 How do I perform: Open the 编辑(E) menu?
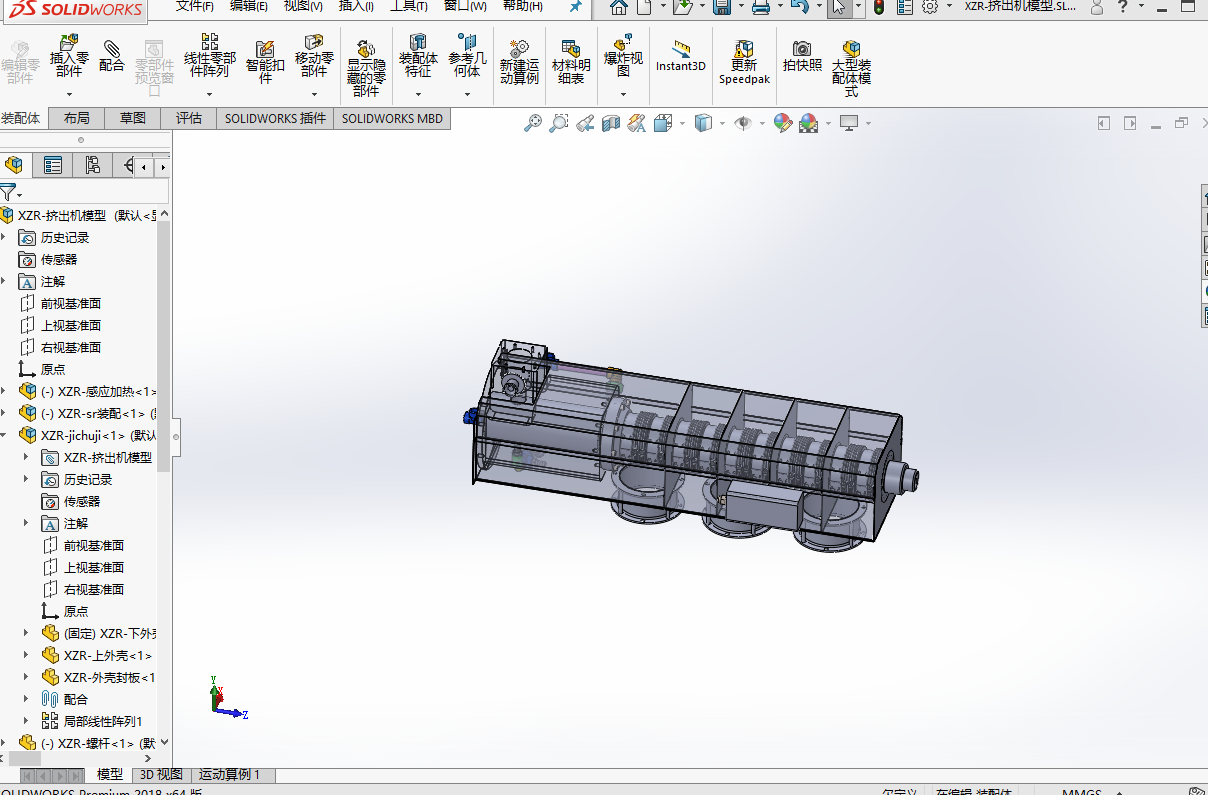click(249, 6)
